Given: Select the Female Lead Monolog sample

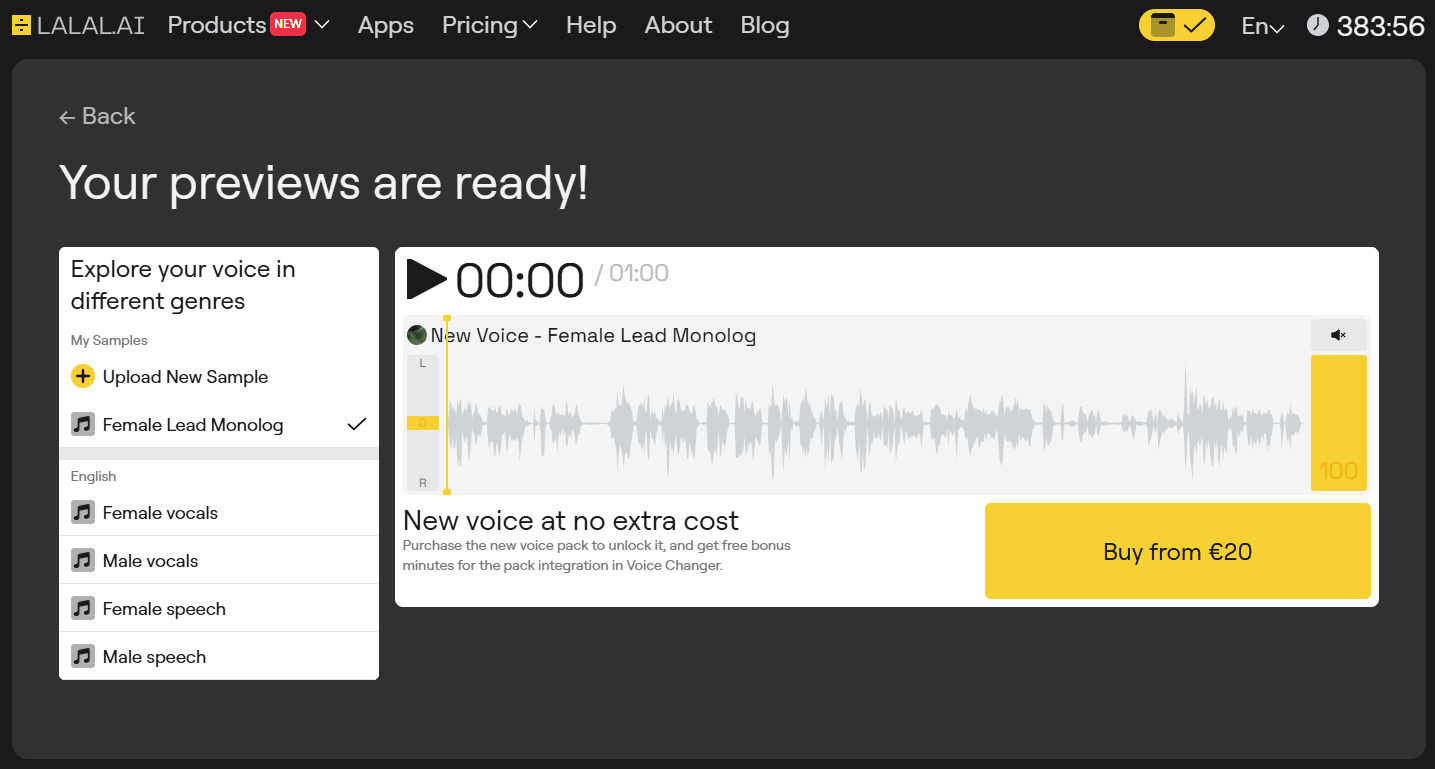Looking at the screenshot, I should [x=219, y=425].
